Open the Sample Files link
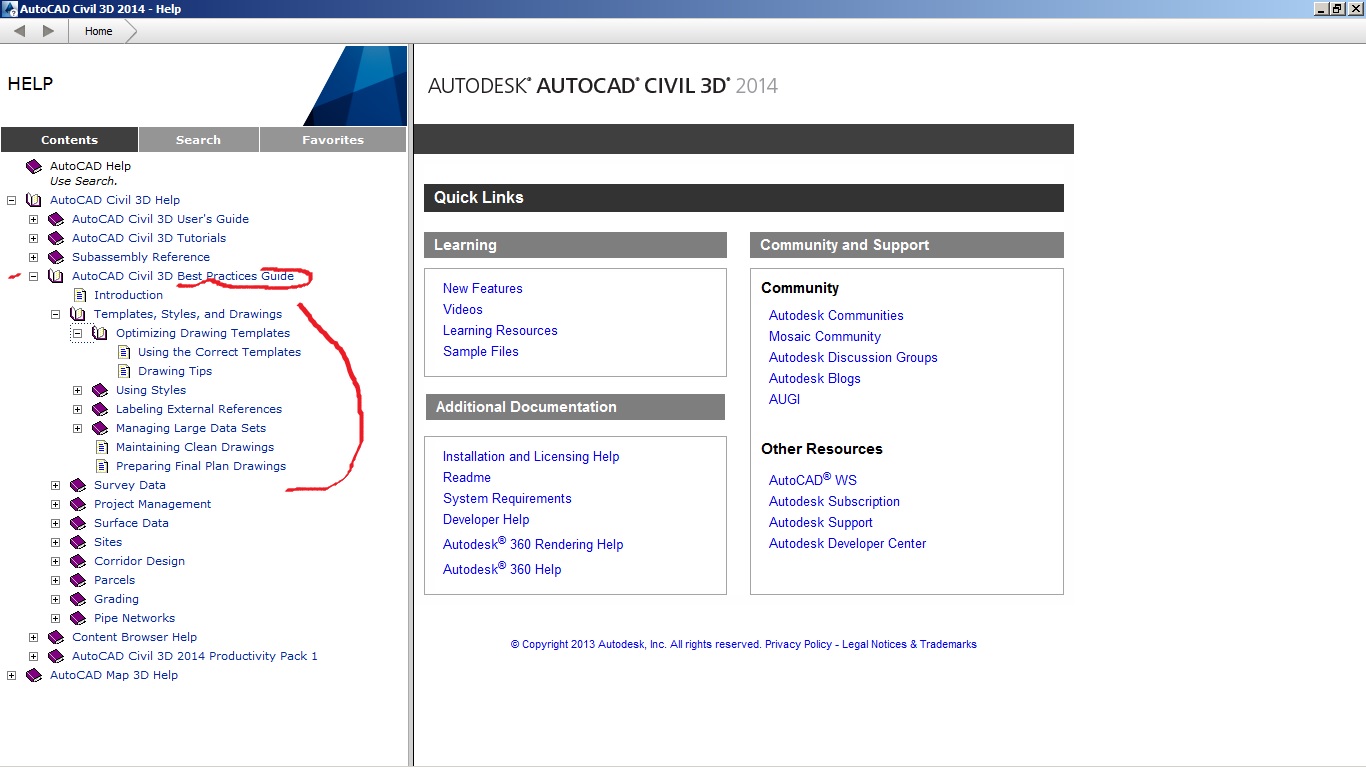The height and width of the screenshot is (768, 1366). click(x=481, y=351)
